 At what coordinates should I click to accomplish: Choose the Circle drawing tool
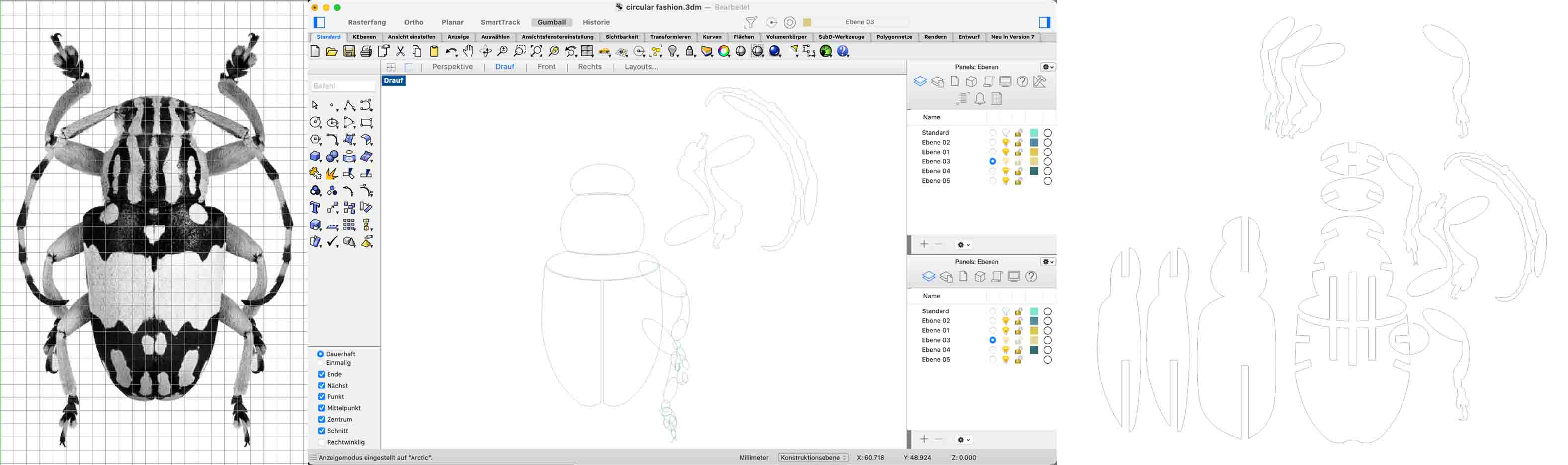click(x=315, y=123)
